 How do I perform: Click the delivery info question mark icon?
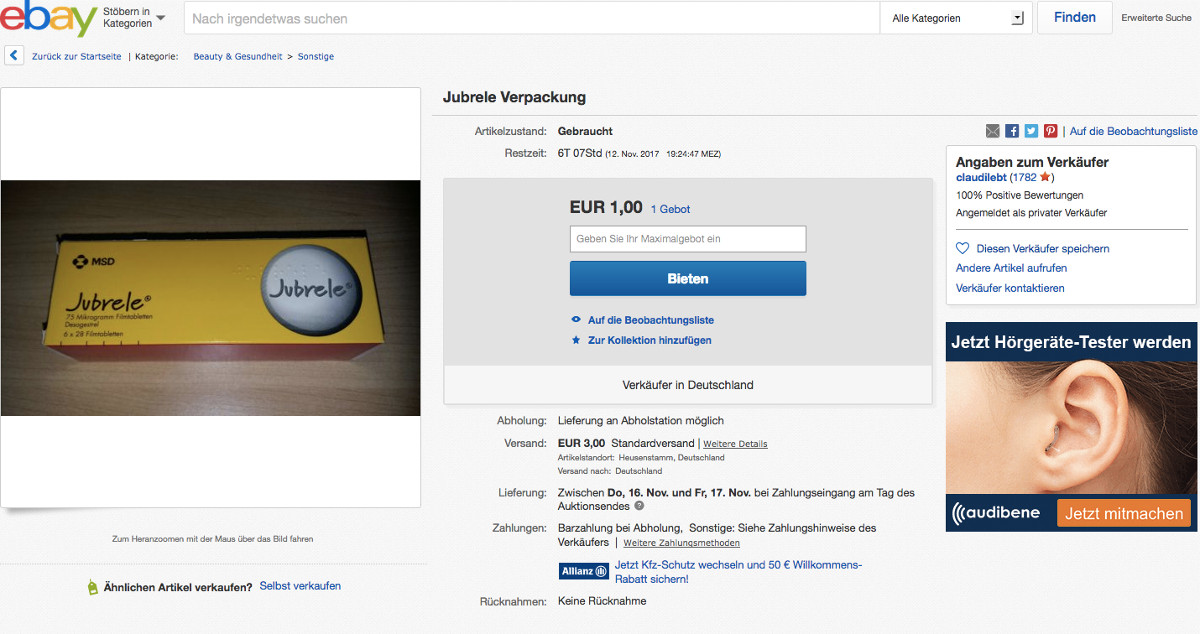639,506
